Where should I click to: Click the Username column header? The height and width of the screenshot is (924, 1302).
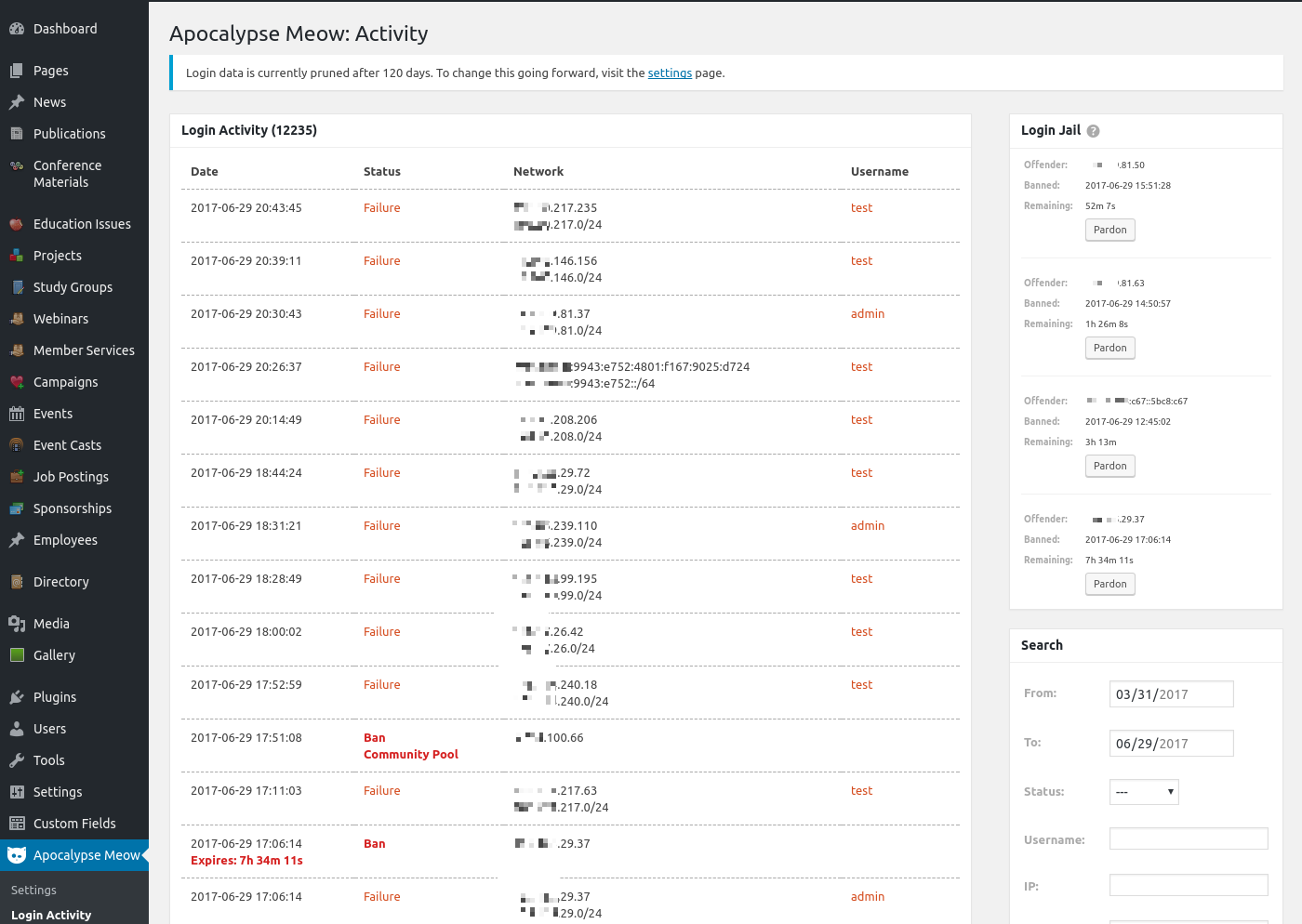[x=880, y=172]
